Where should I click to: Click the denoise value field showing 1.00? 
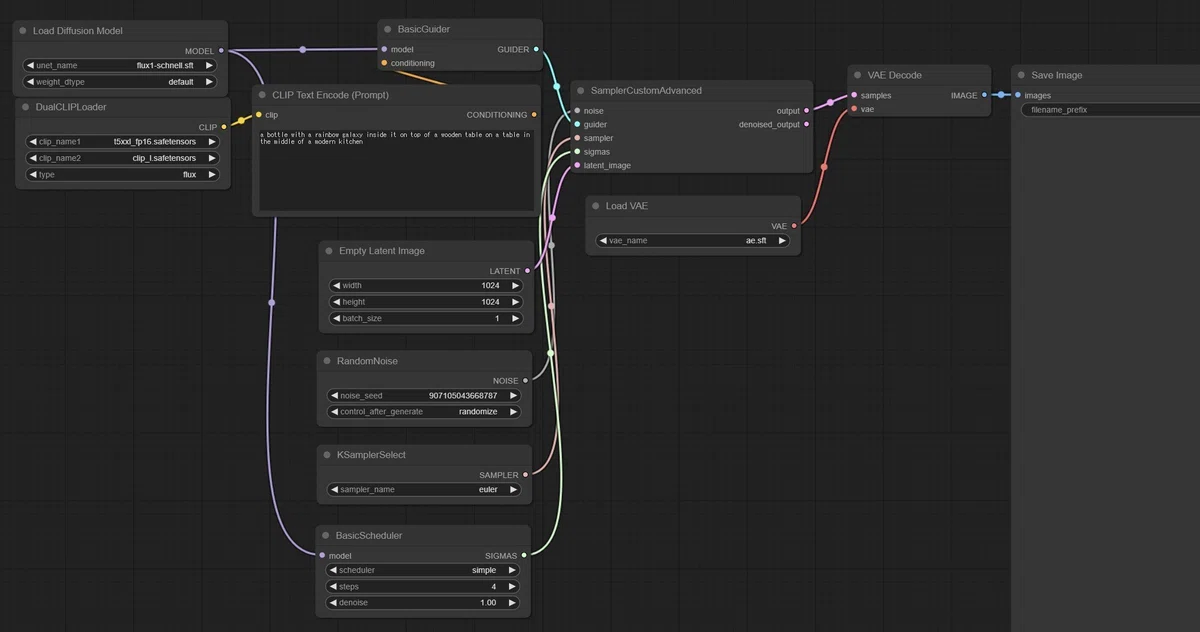pyautogui.click(x=423, y=603)
